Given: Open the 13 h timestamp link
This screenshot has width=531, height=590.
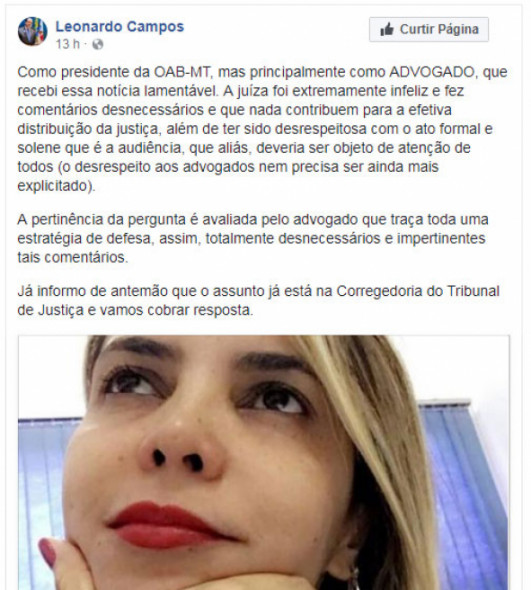Looking at the screenshot, I should pyautogui.click(x=68, y=44).
